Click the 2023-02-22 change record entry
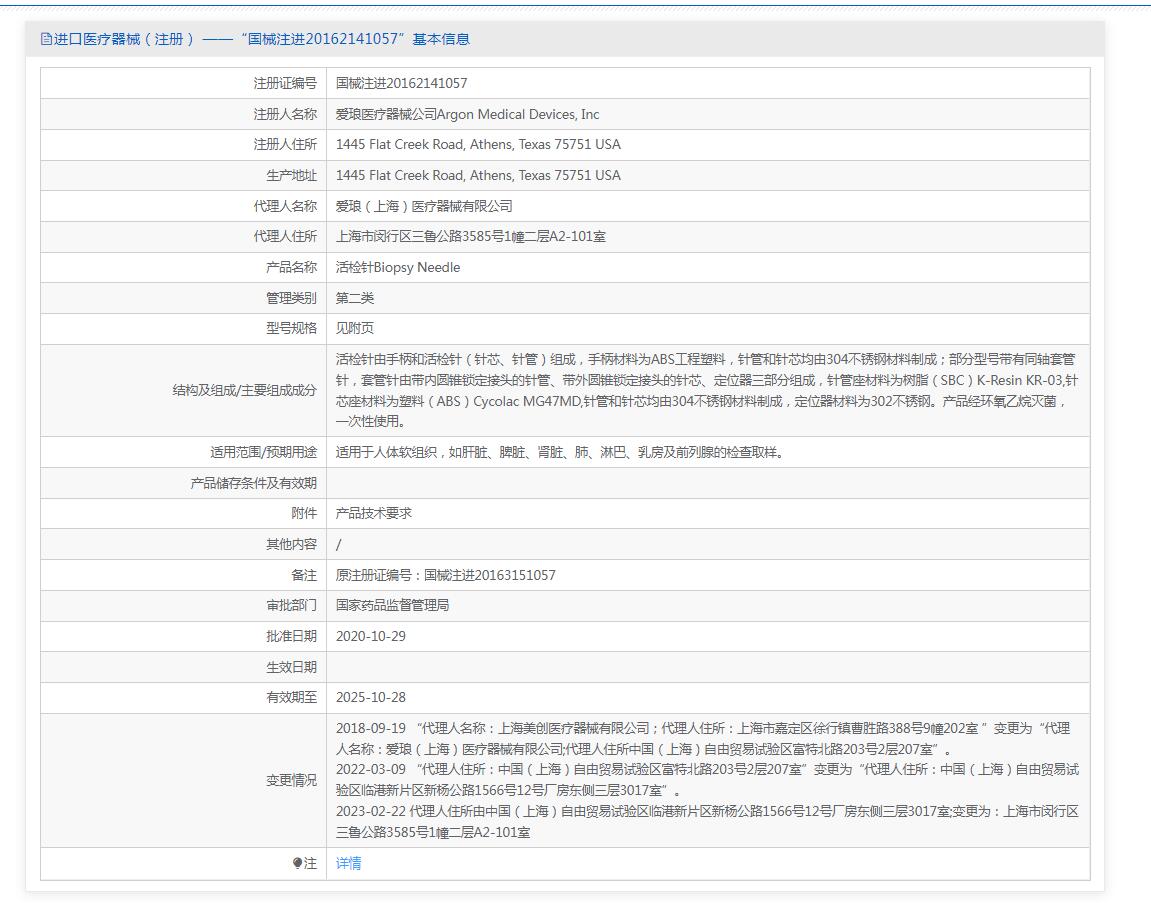The height and width of the screenshot is (903, 1151). point(707,822)
